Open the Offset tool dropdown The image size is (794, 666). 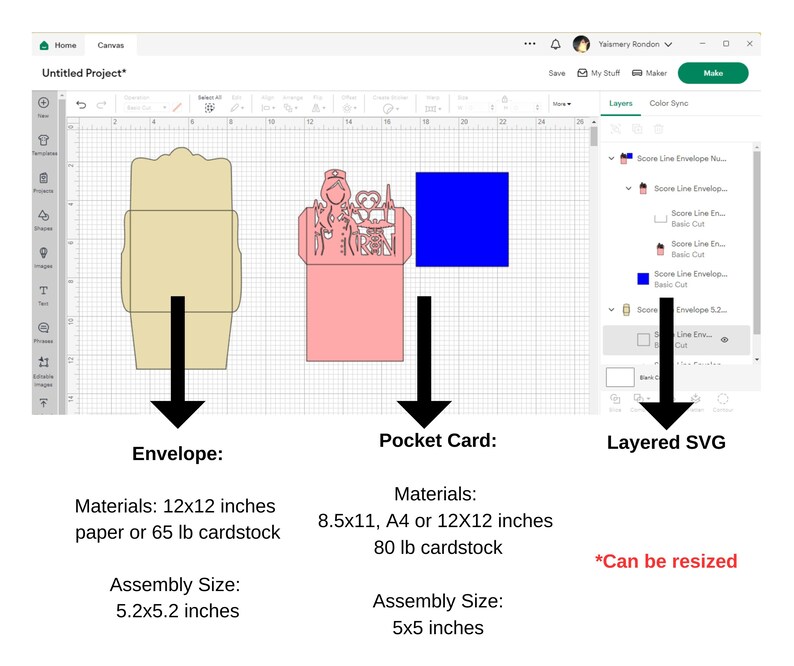point(349,108)
